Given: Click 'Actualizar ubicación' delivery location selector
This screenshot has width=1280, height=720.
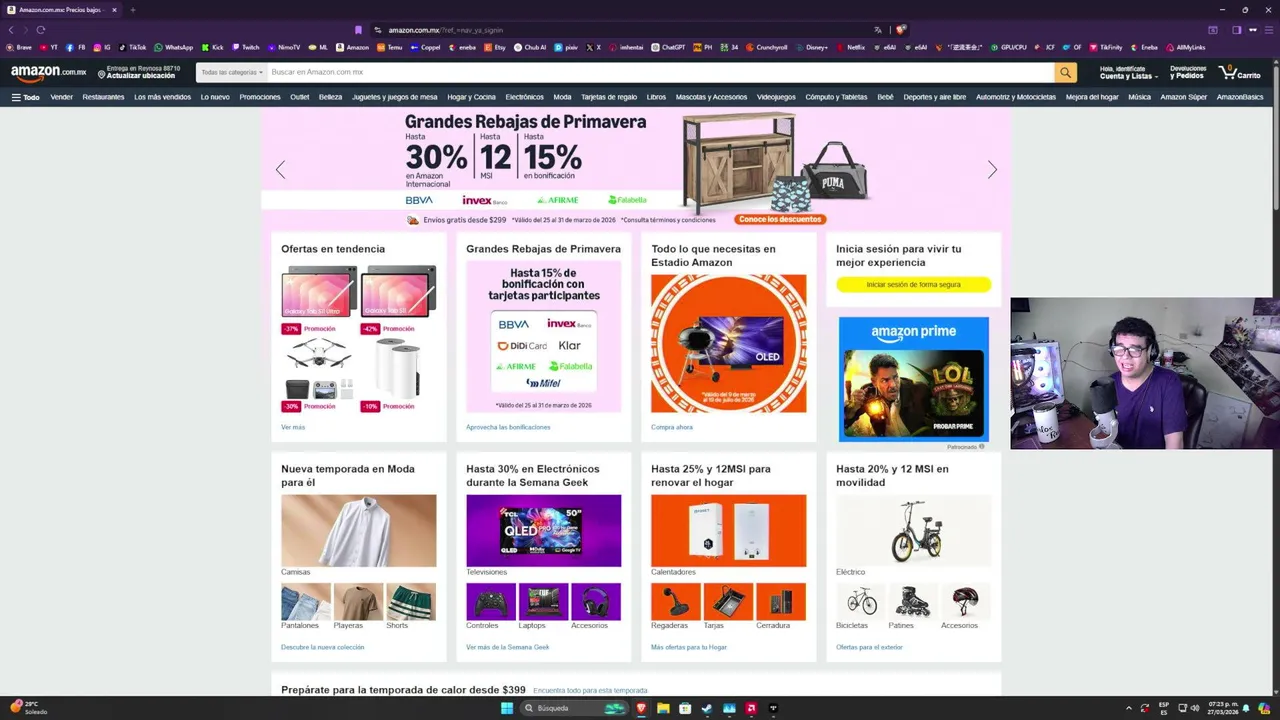Looking at the screenshot, I should tap(139, 73).
